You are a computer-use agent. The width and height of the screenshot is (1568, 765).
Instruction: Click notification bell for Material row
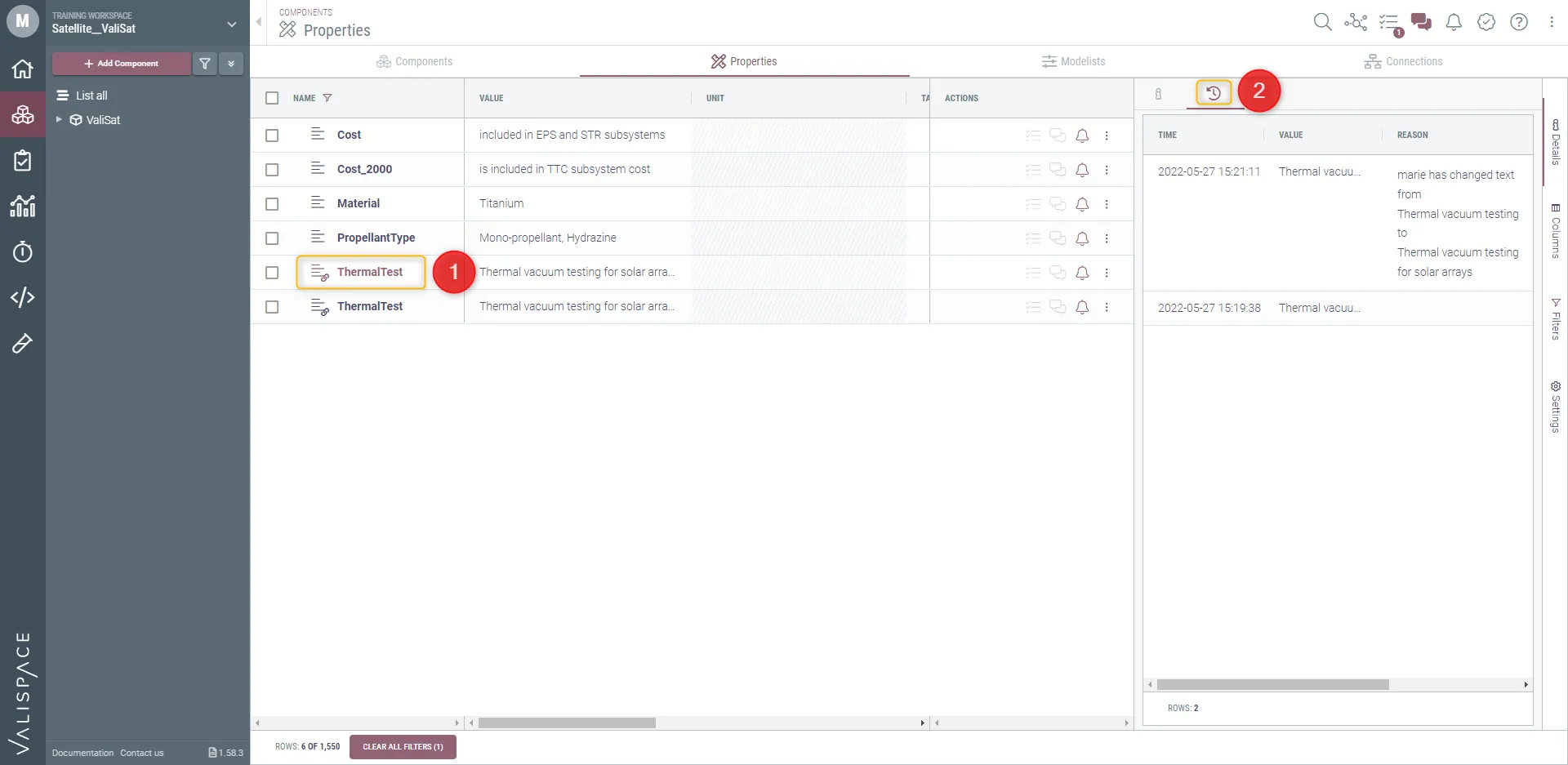(x=1082, y=204)
